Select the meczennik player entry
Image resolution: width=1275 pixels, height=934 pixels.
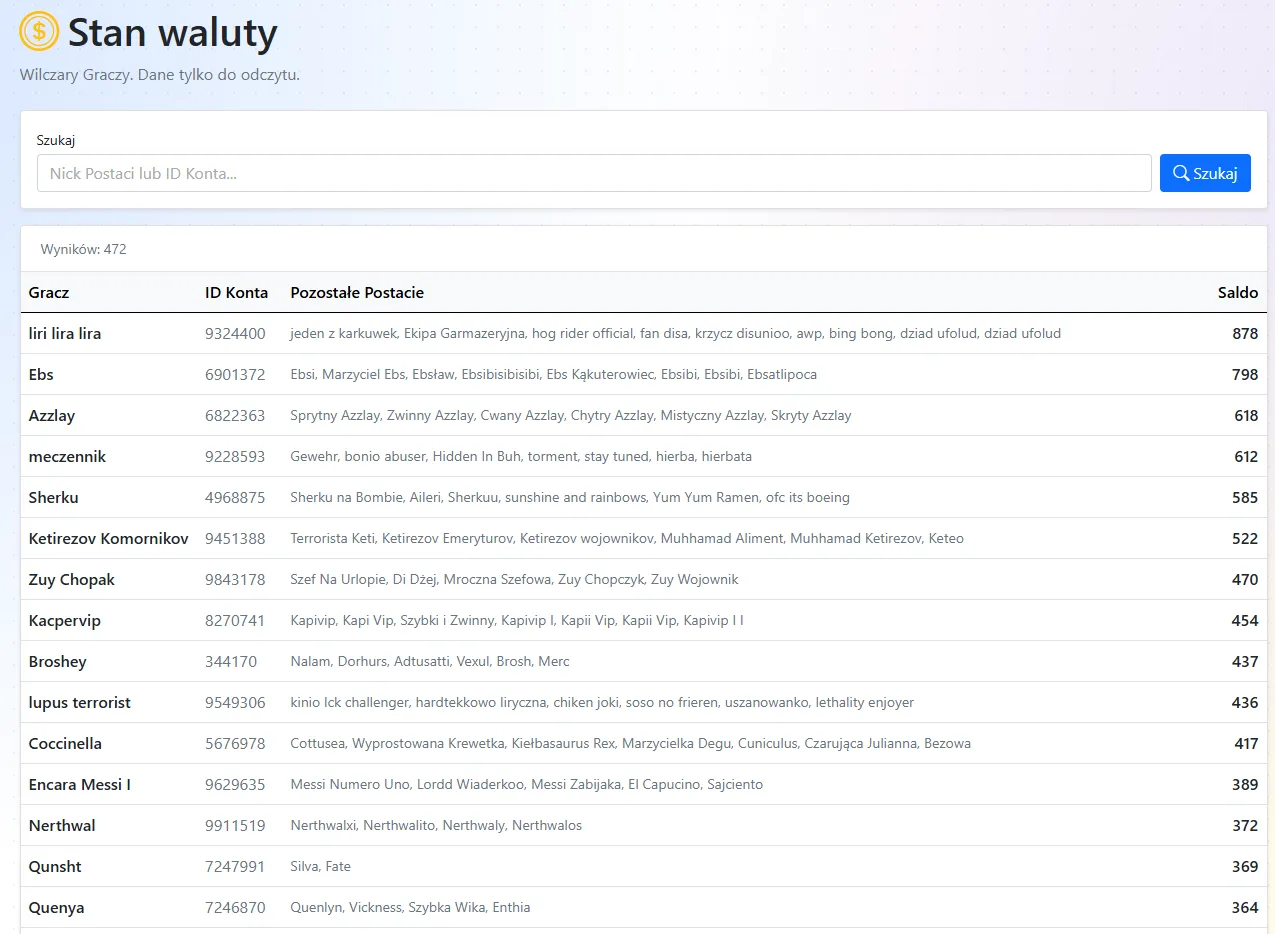(67, 457)
